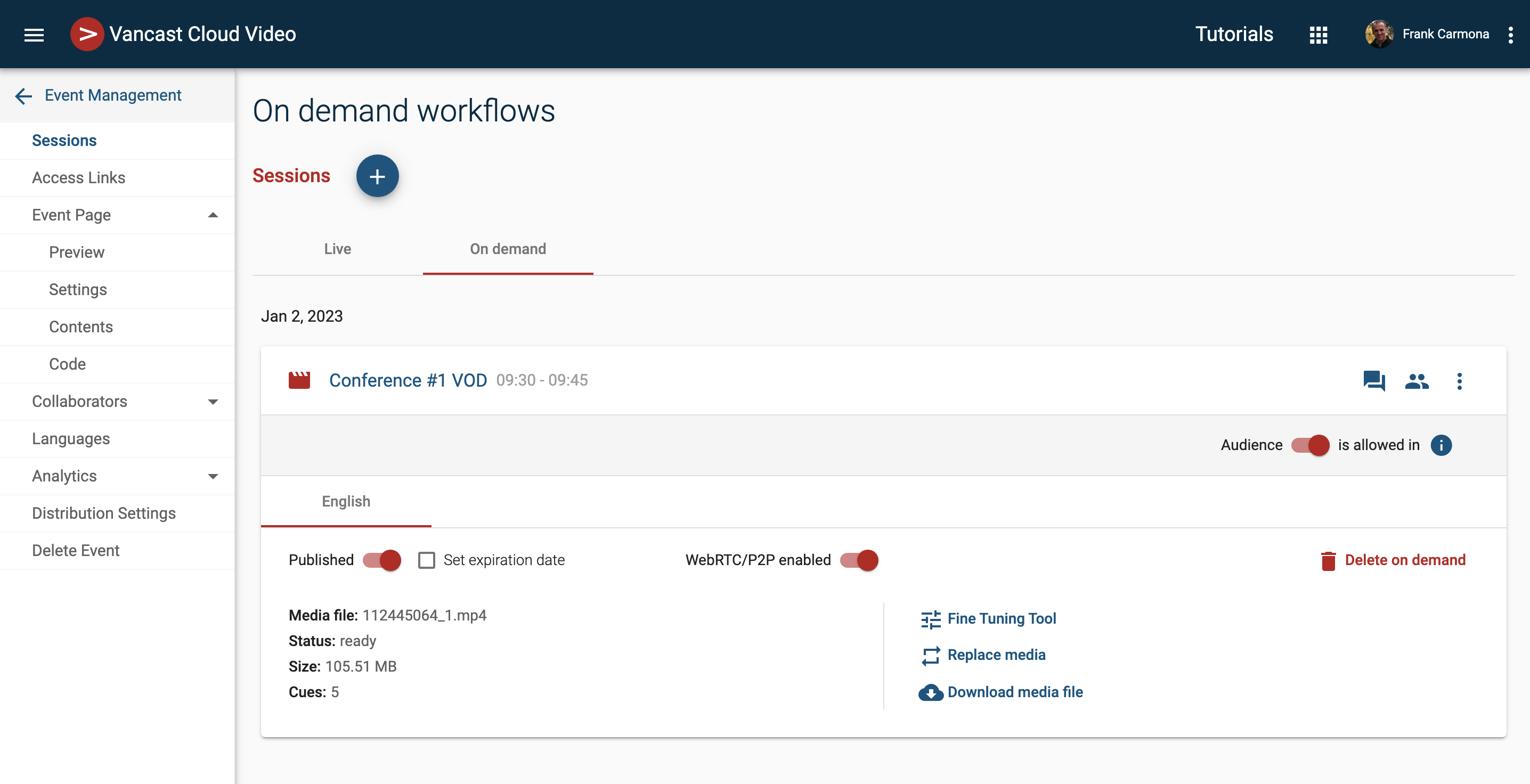Open the session chat icon
The image size is (1530, 784).
coord(1373,381)
